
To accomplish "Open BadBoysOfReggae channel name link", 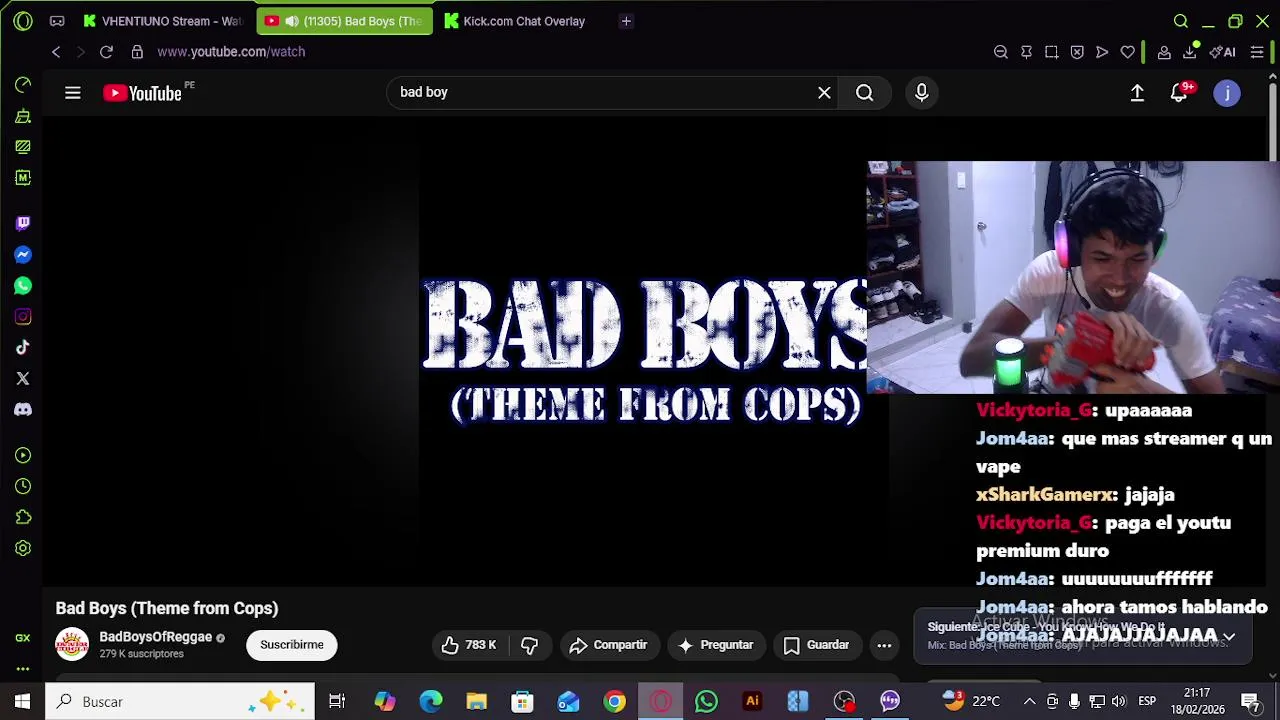I will click(155, 637).
